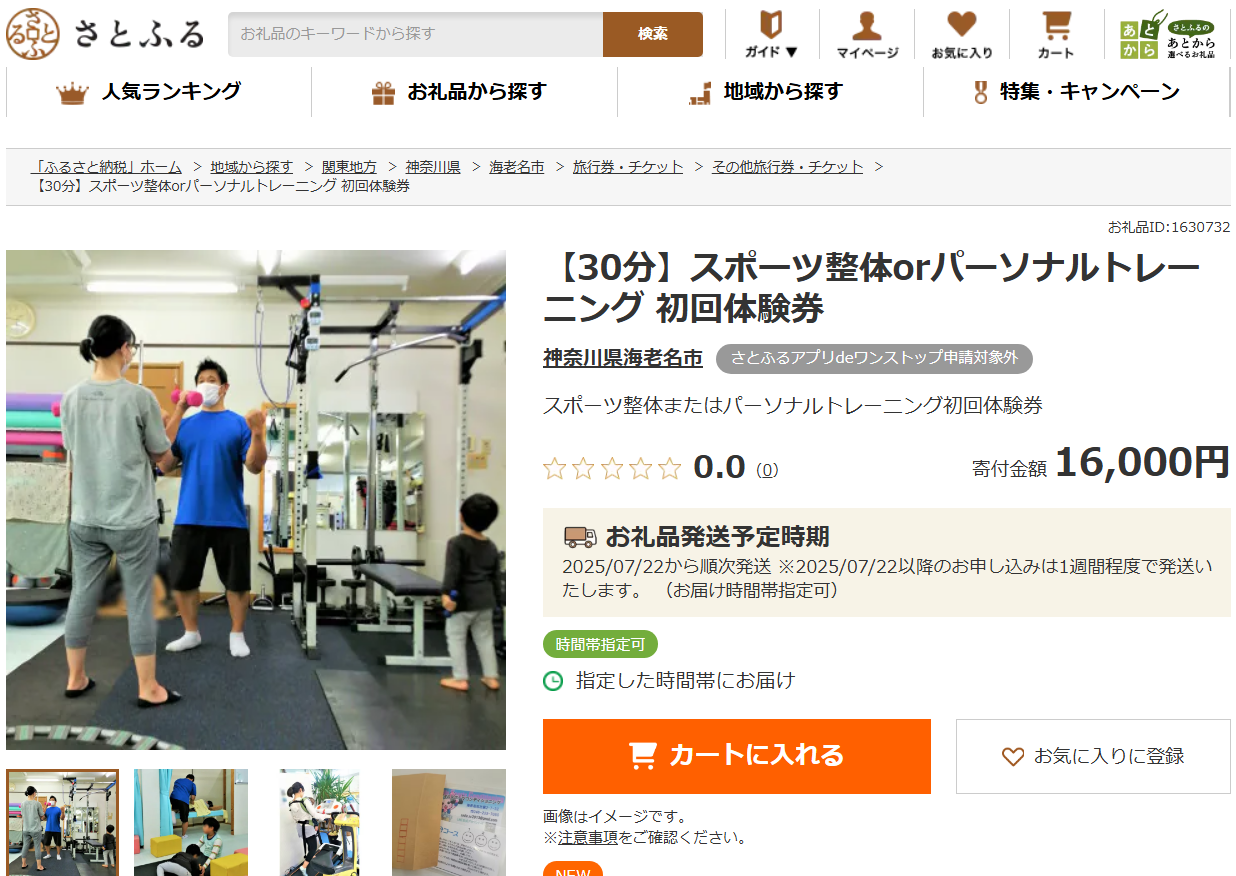Open the お礼品から探す menu
The image size is (1236, 876).
tap(464, 92)
